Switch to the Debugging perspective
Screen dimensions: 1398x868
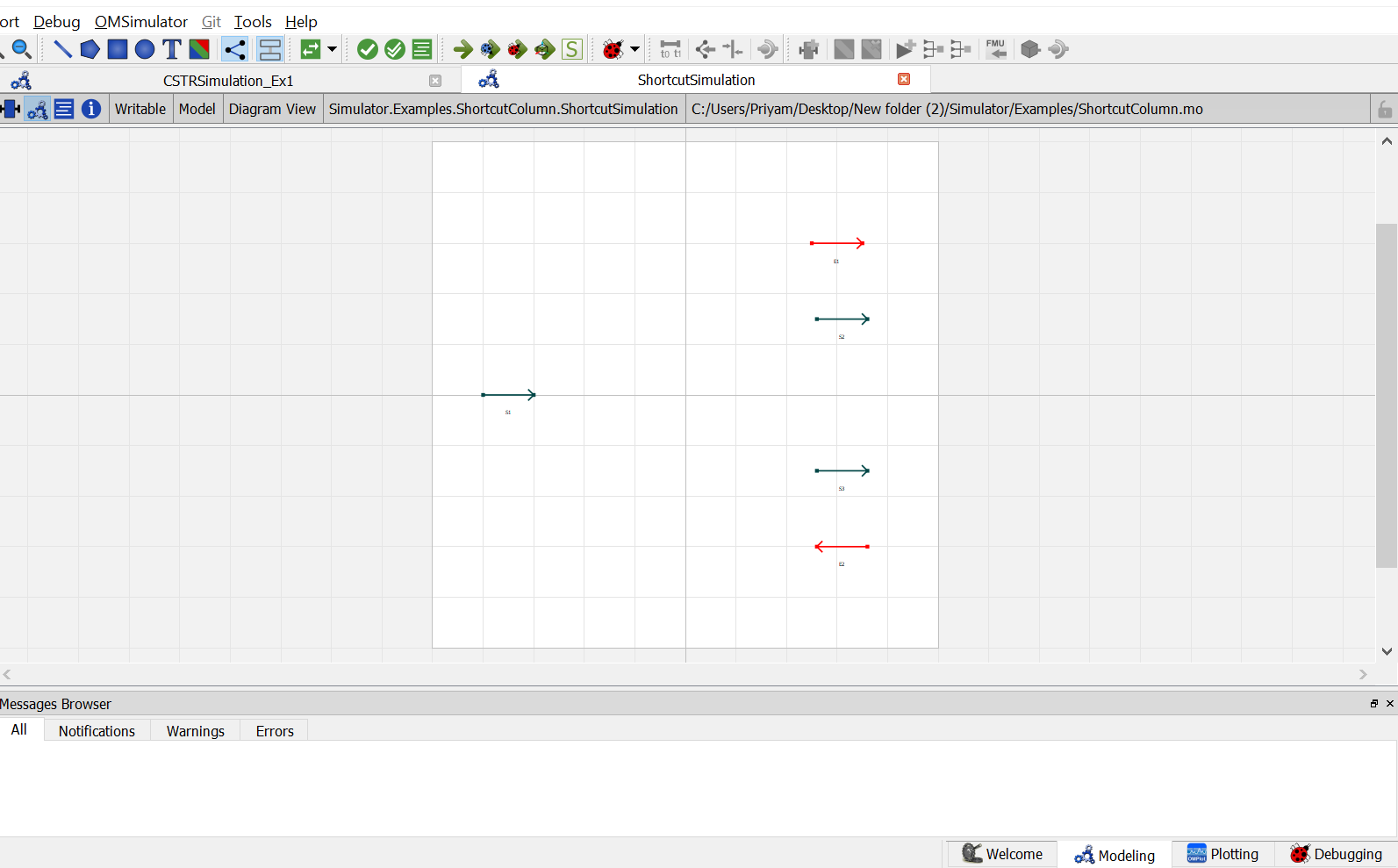pos(1336,854)
